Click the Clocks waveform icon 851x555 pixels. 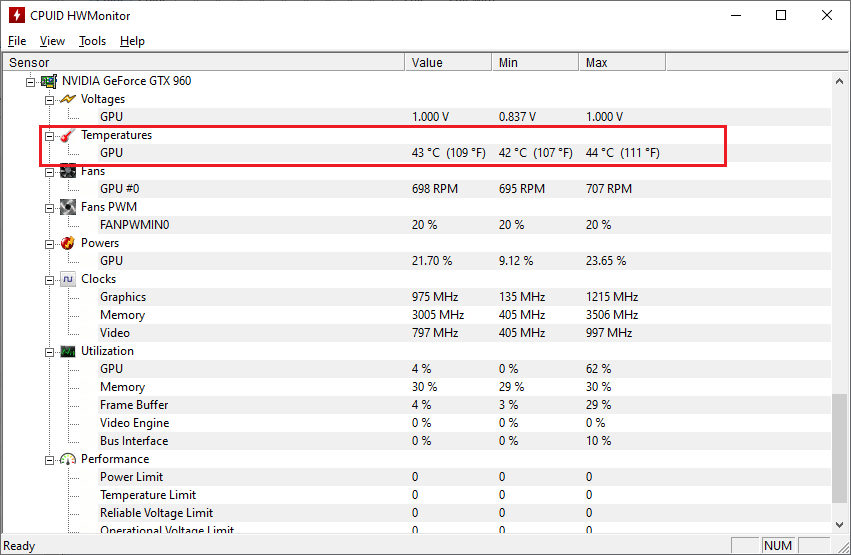click(x=68, y=279)
